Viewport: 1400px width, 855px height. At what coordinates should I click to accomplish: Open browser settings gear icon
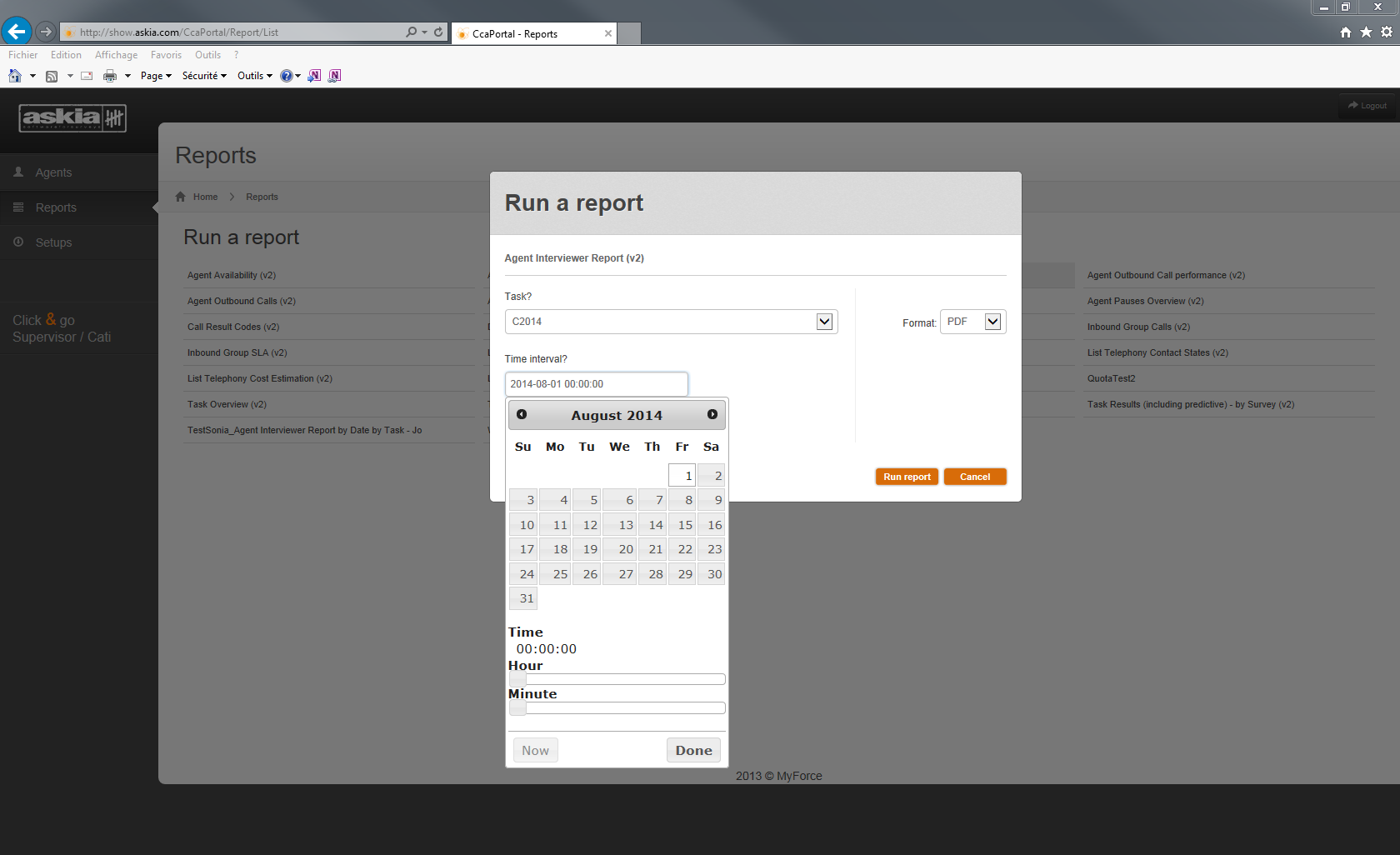[x=1387, y=32]
